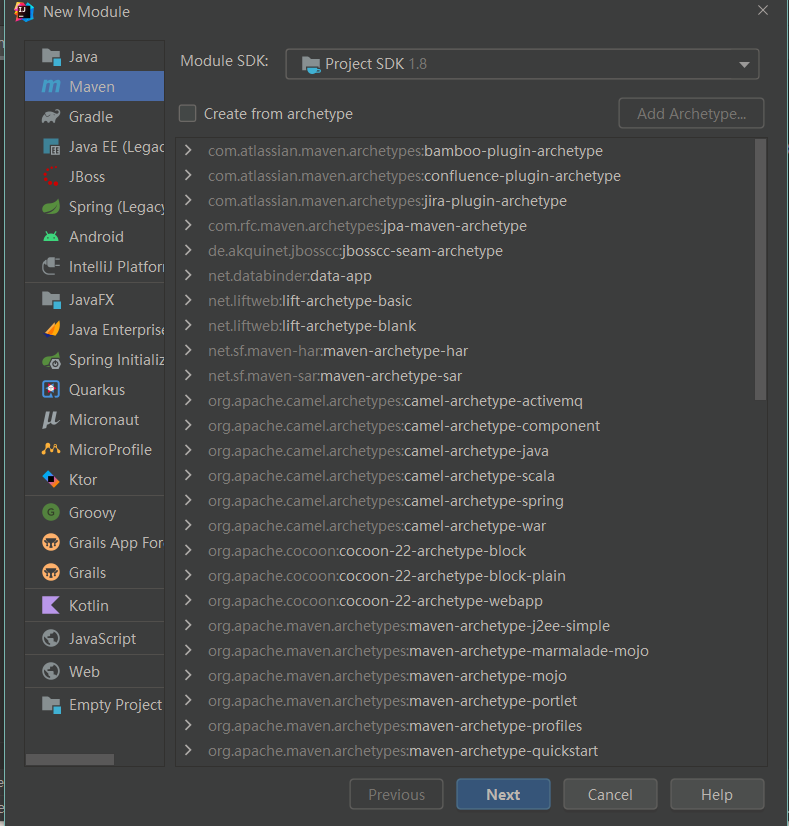Click the Web globe icon
Viewport: 789px width, 826px height.
[x=51, y=671]
